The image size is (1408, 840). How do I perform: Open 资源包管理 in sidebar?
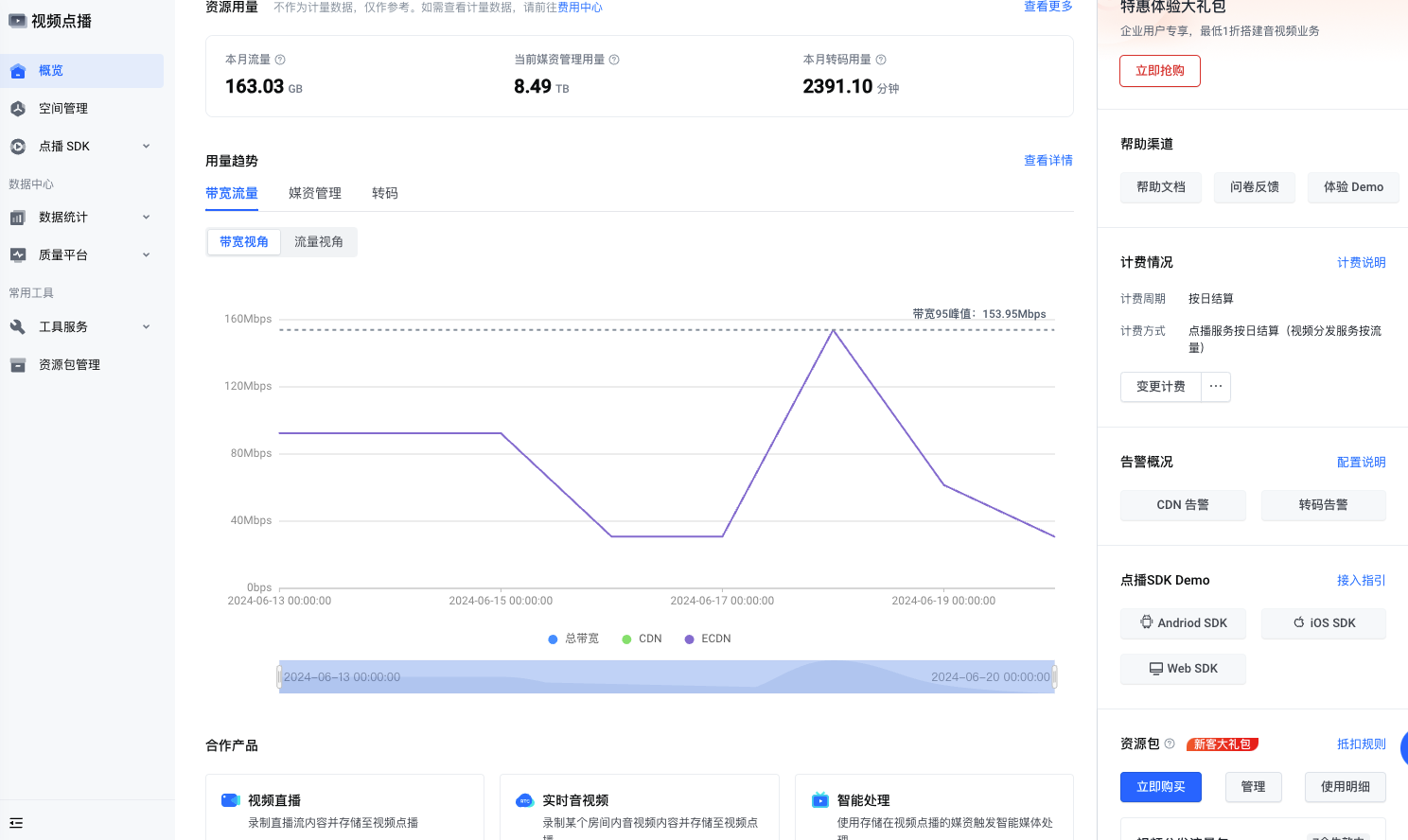click(82, 365)
